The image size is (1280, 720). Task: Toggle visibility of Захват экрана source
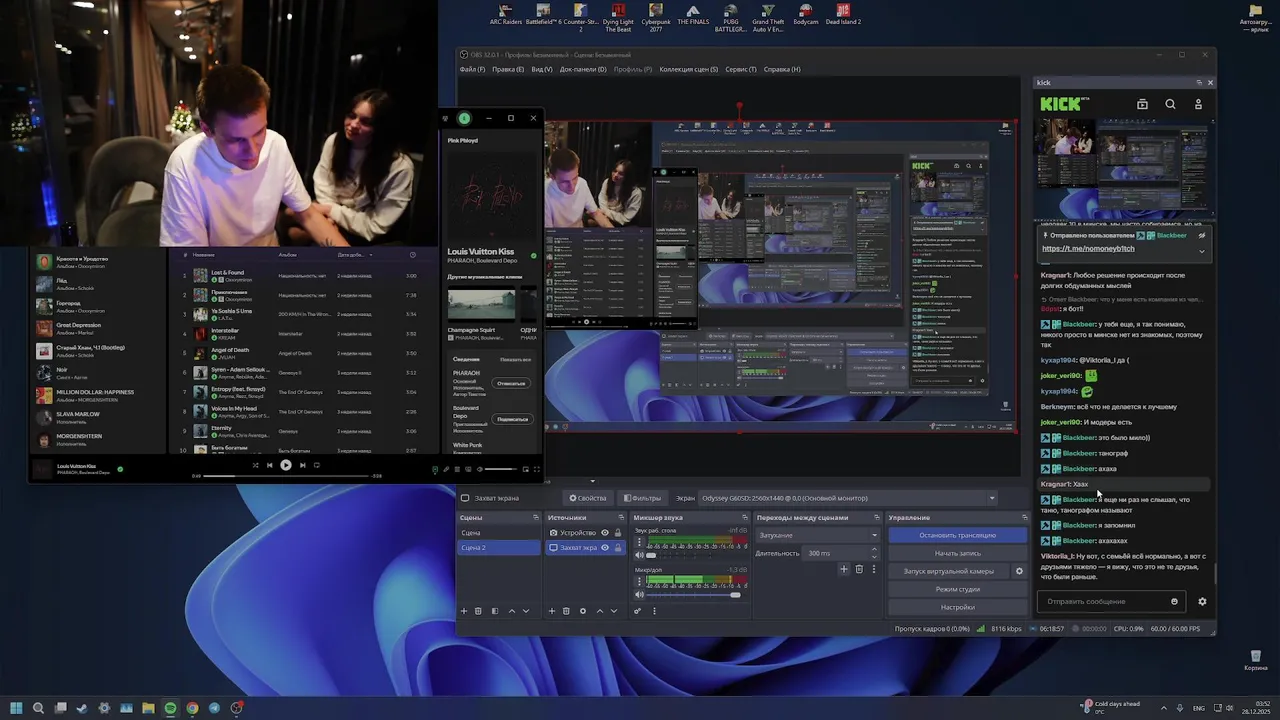click(x=605, y=548)
